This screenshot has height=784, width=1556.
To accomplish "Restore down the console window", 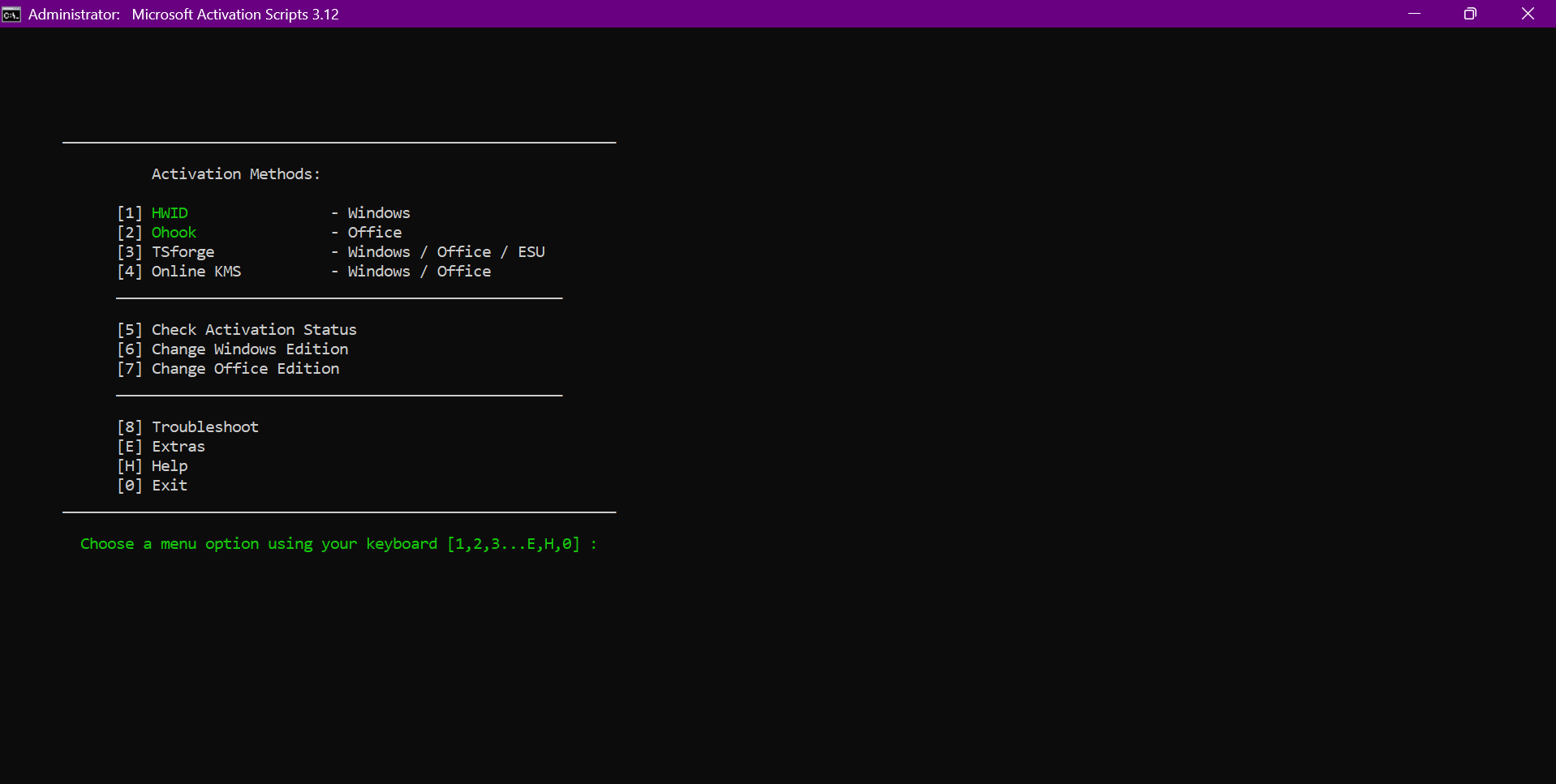I will (1470, 14).
